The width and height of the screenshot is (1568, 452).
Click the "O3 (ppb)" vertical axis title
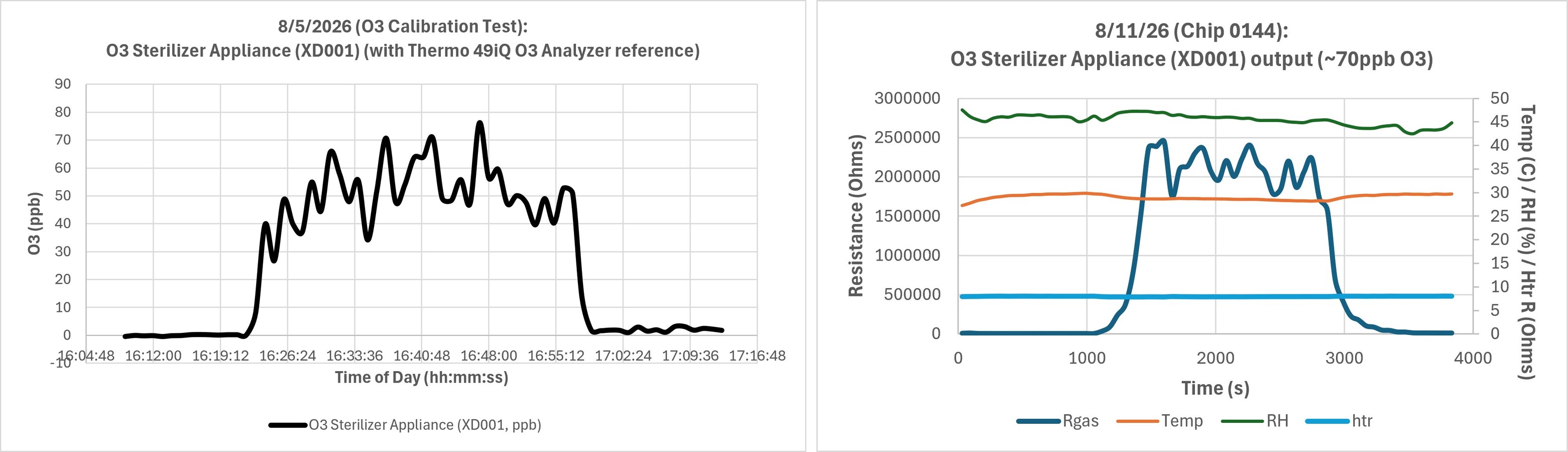[35, 223]
